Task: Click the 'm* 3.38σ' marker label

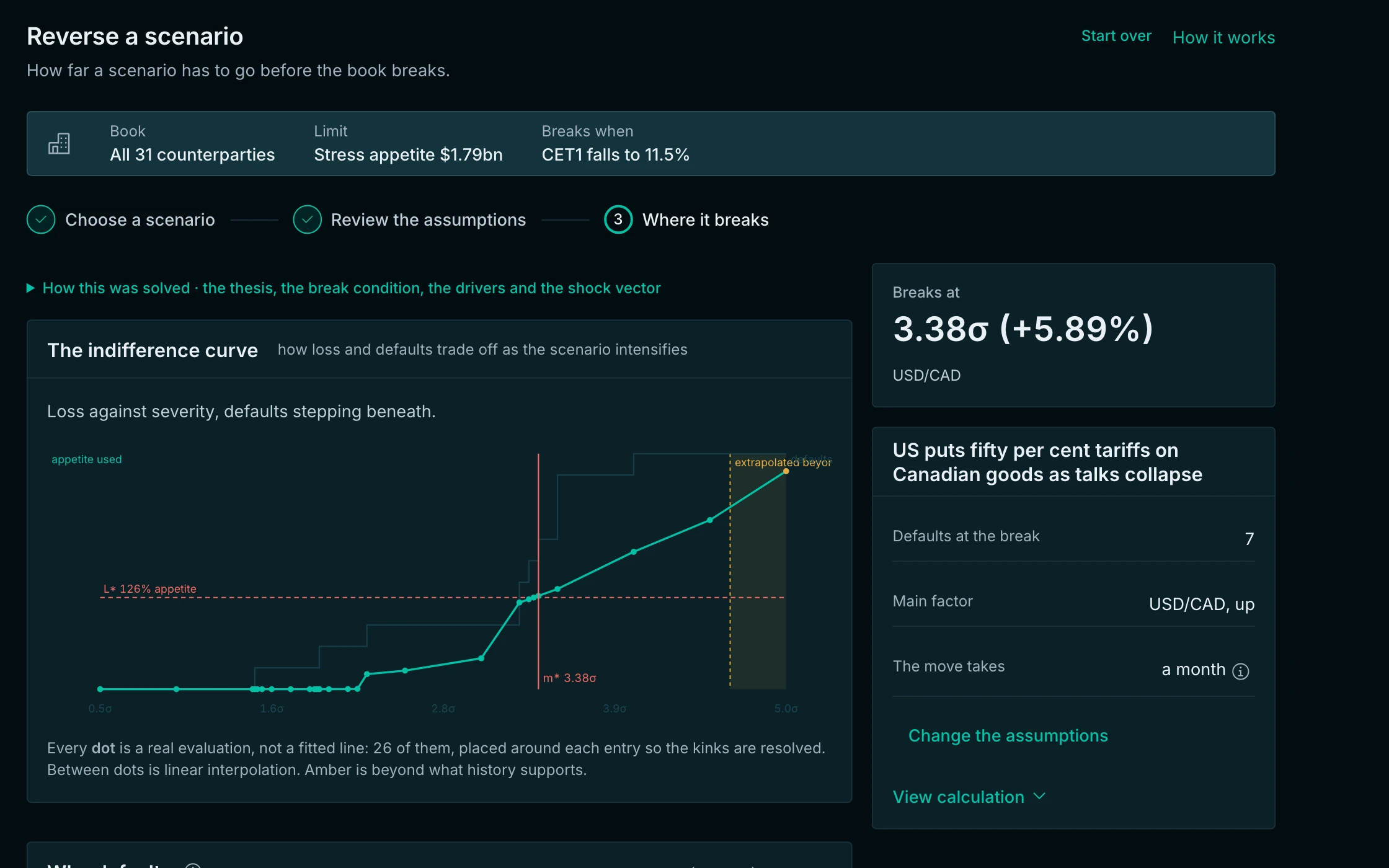Action: click(x=570, y=678)
